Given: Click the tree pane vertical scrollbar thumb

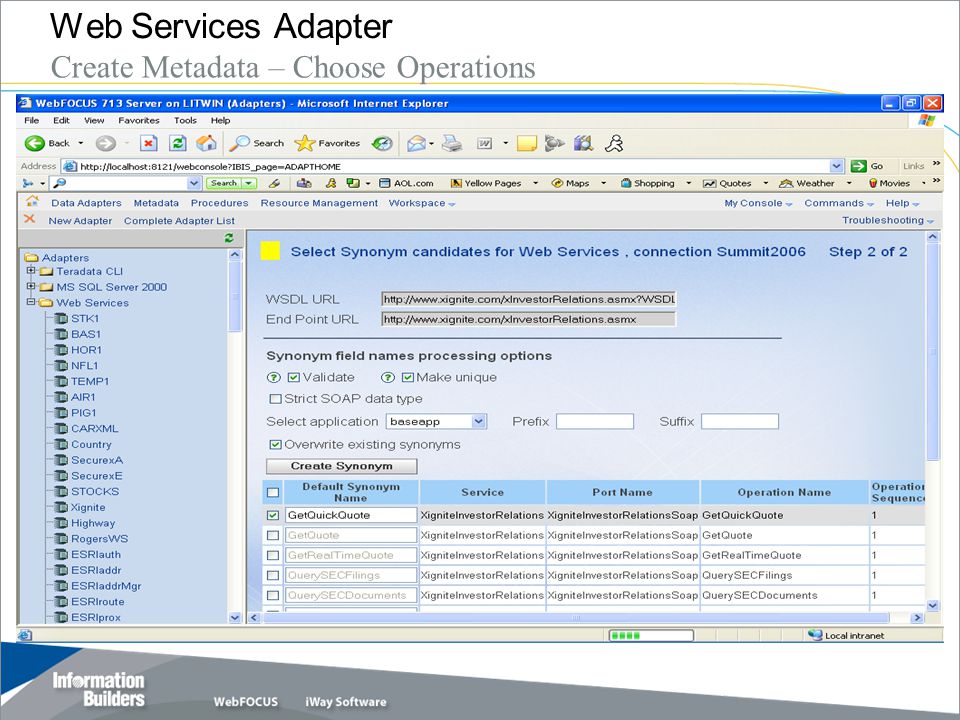Looking at the screenshot, I should tap(235, 295).
